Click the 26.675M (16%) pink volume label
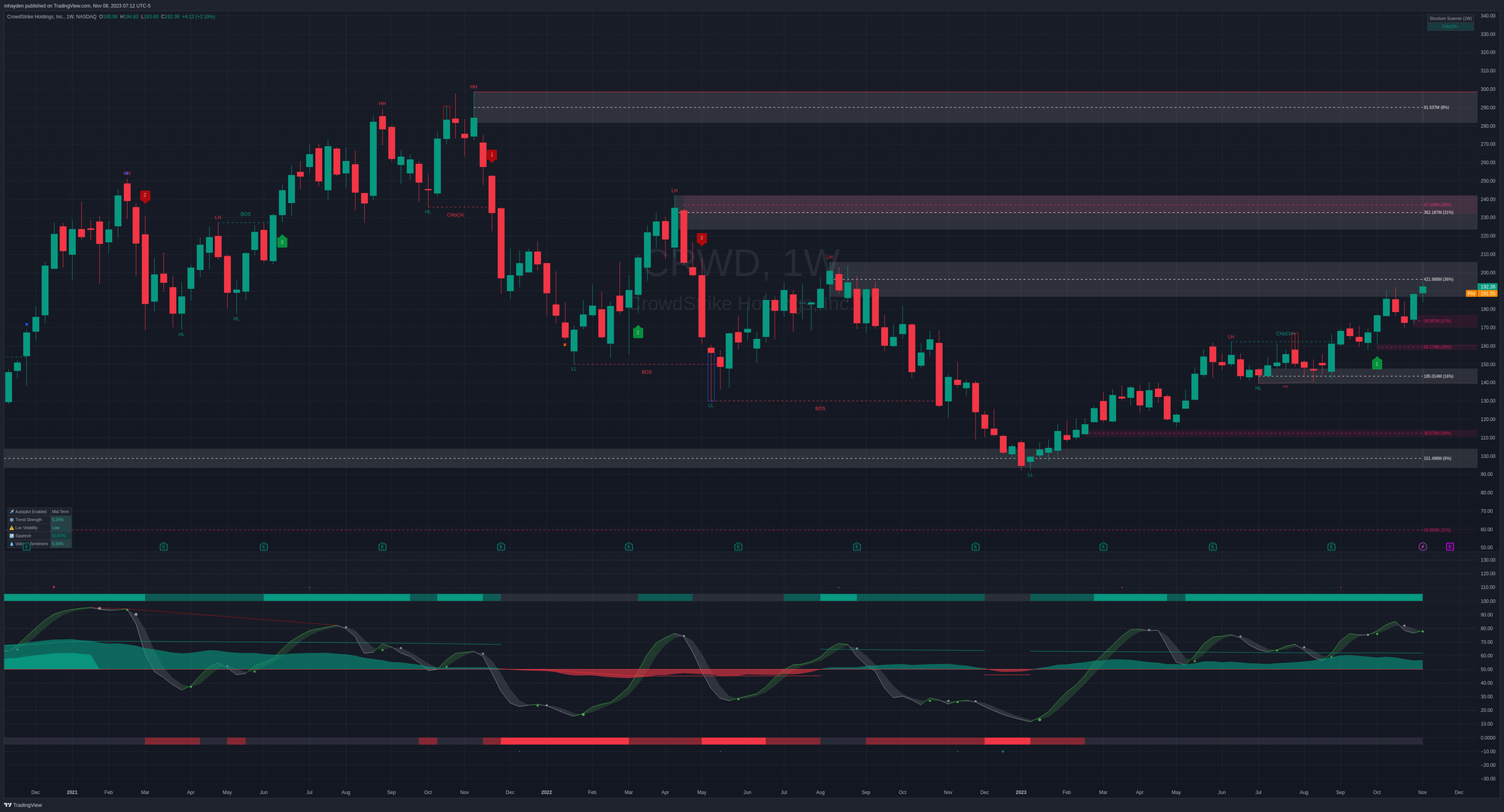Screen dimensions: 1504x812 (x=1437, y=433)
